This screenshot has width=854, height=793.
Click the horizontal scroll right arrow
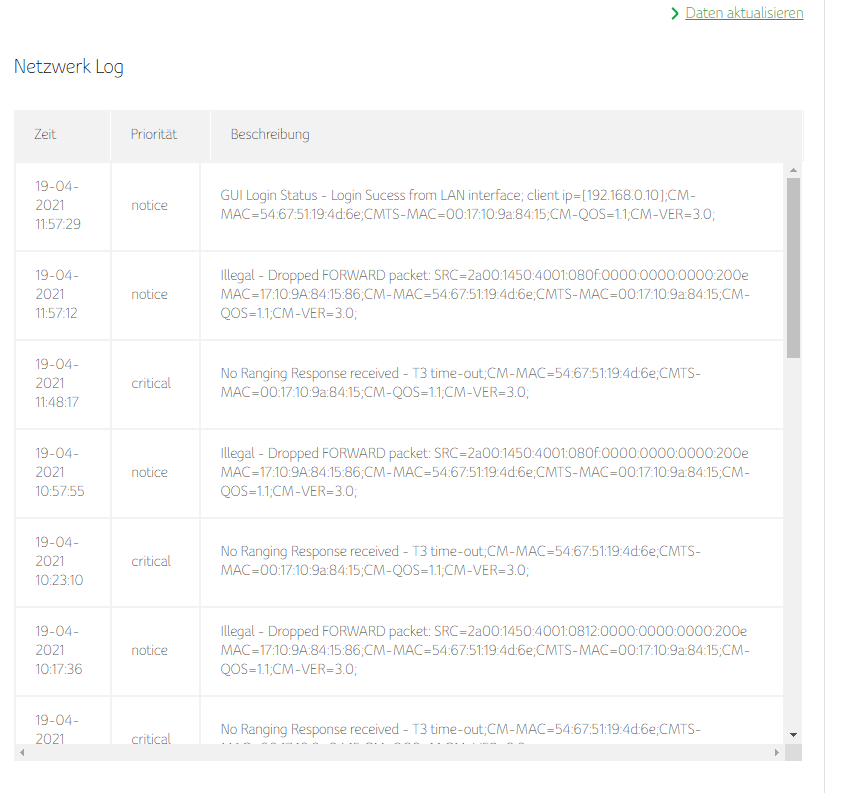(776, 751)
